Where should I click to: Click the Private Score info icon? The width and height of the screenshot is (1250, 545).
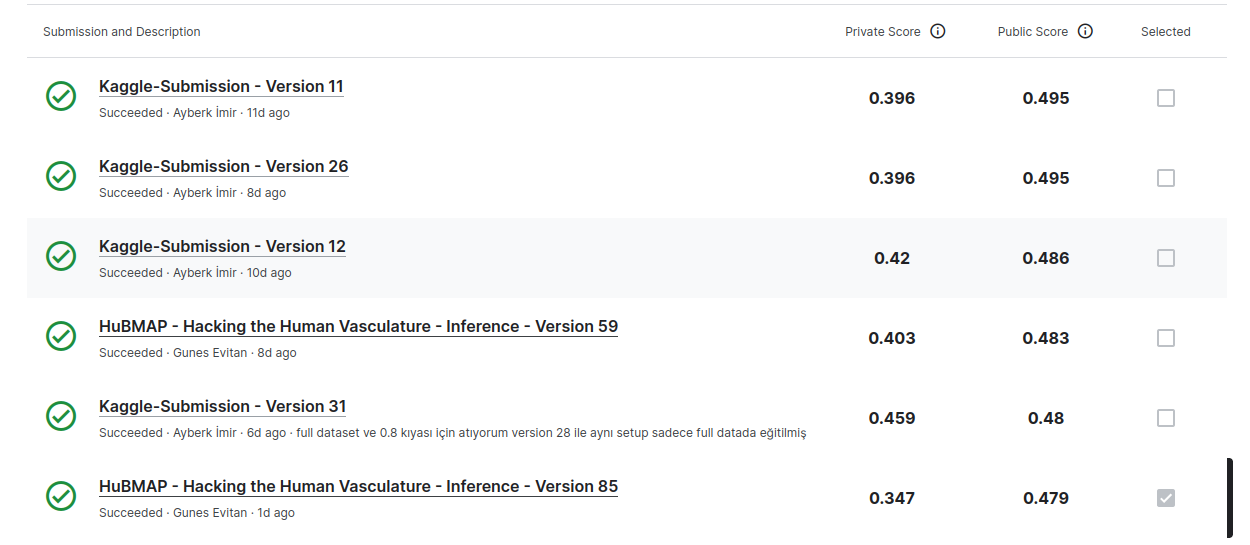point(938,31)
